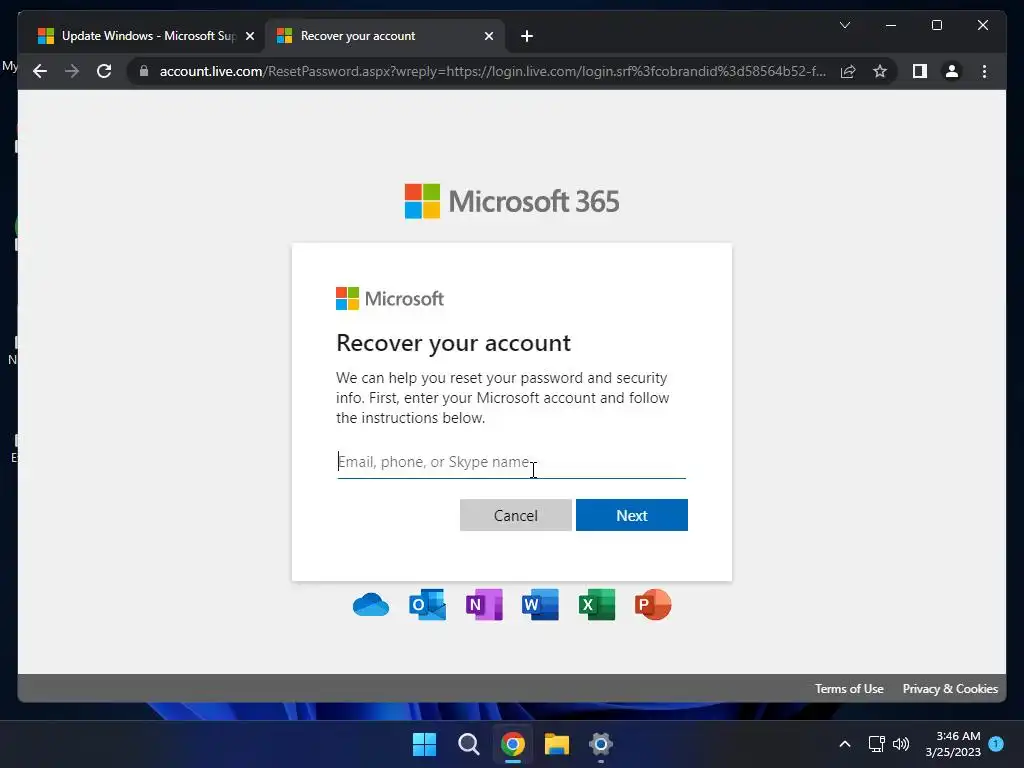
Task: Open taskbar Search
Action: [x=468, y=744]
